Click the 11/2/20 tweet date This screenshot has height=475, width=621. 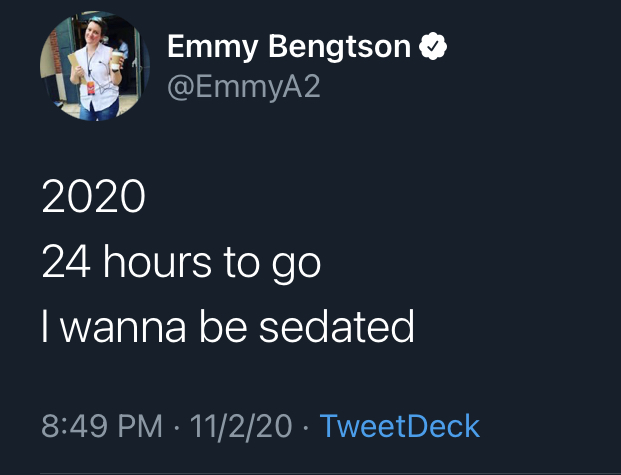point(239,427)
